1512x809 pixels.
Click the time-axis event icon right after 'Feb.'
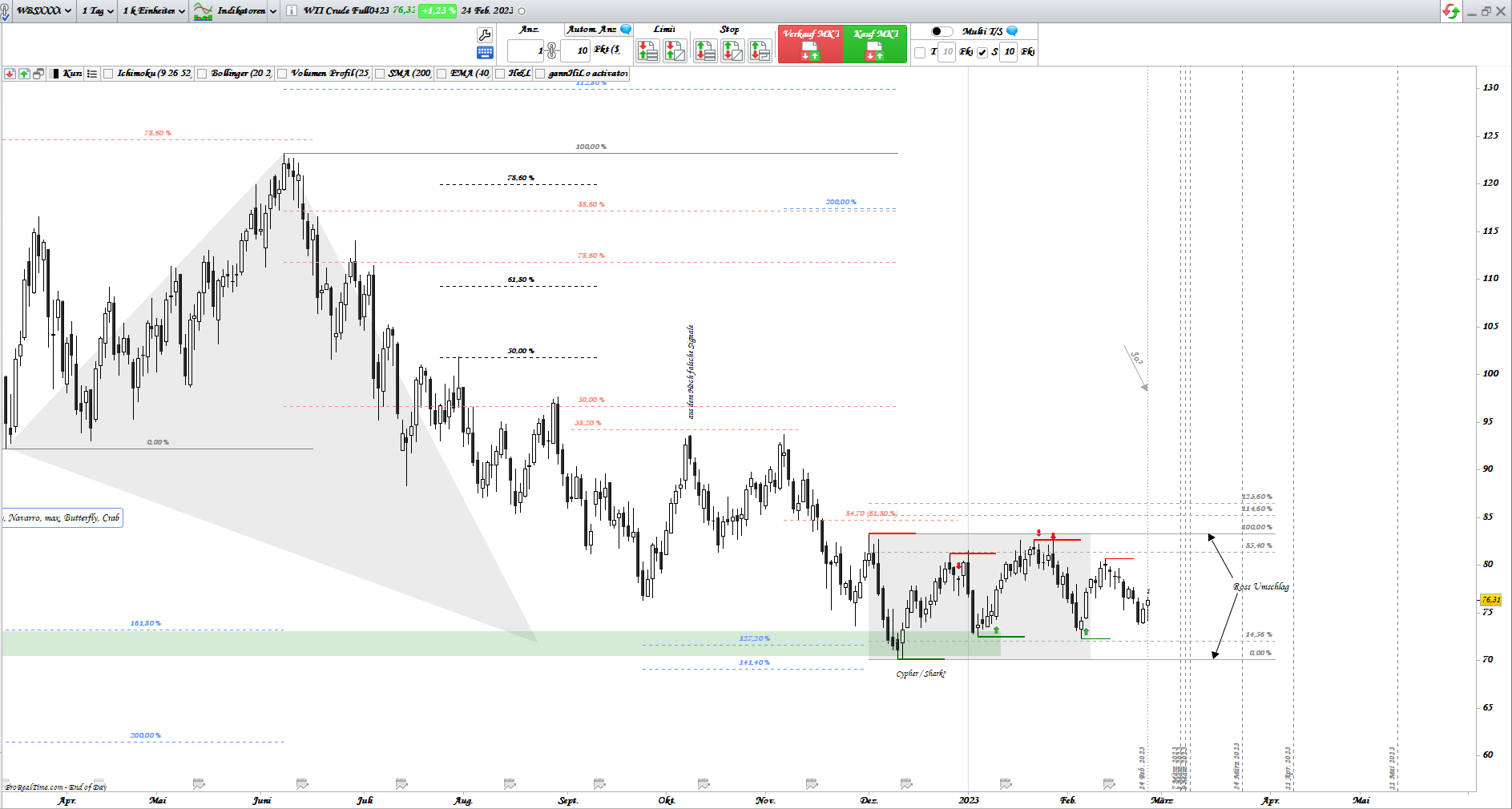click(x=1109, y=783)
